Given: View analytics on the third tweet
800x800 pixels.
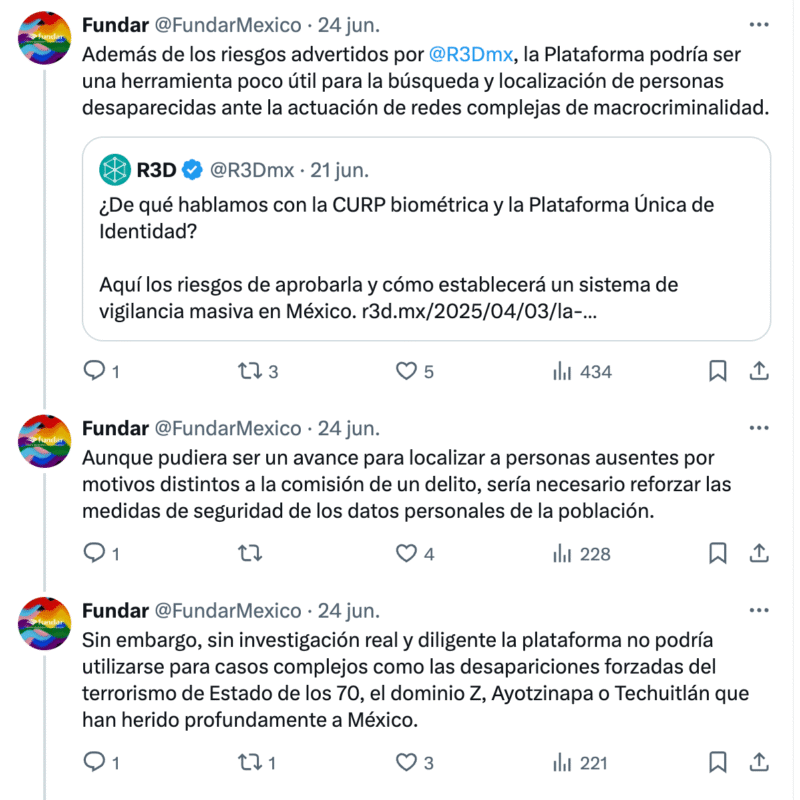Looking at the screenshot, I should click(560, 762).
